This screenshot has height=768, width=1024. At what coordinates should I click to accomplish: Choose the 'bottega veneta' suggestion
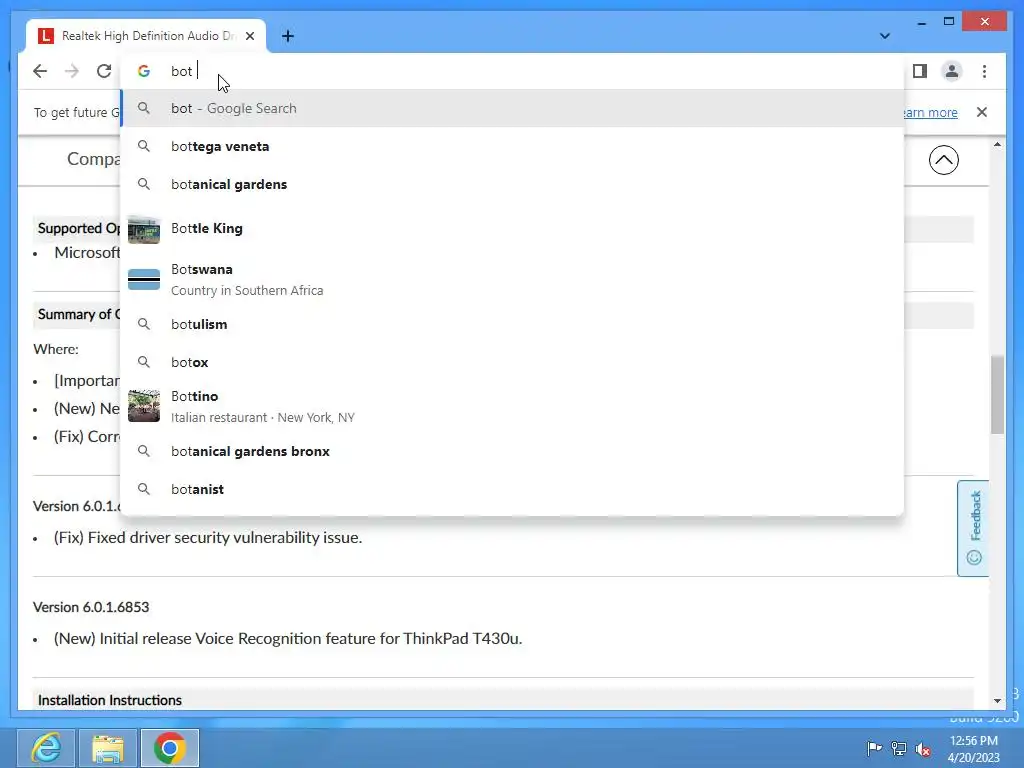click(x=512, y=146)
